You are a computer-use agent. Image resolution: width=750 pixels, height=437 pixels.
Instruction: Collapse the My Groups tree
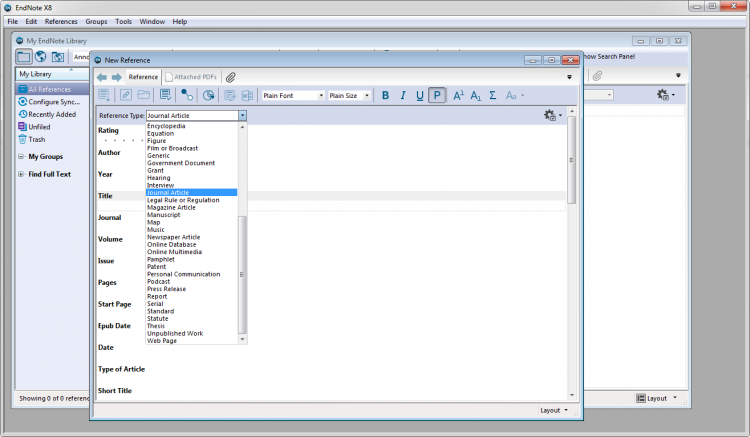pyautogui.click(x=21, y=156)
